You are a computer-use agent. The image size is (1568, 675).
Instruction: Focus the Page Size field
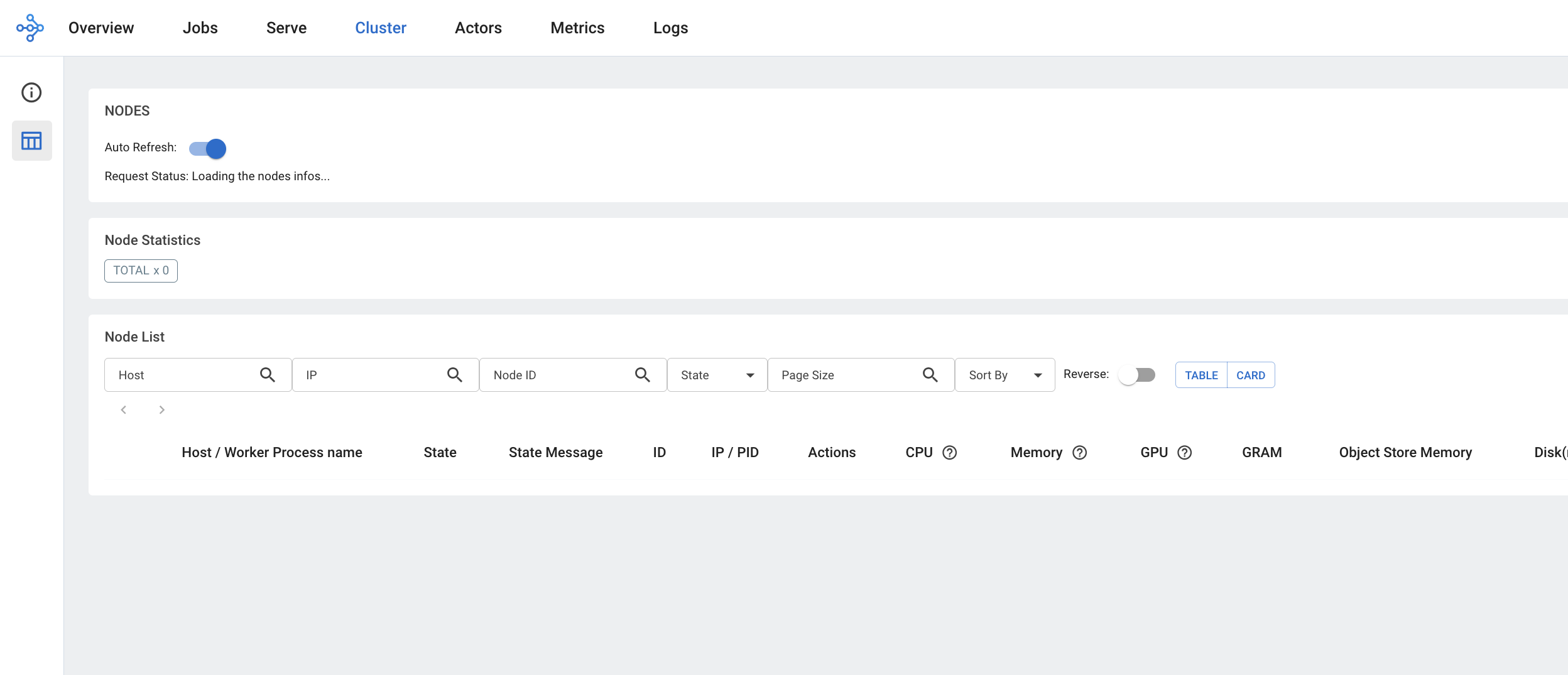[x=861, y=375]
